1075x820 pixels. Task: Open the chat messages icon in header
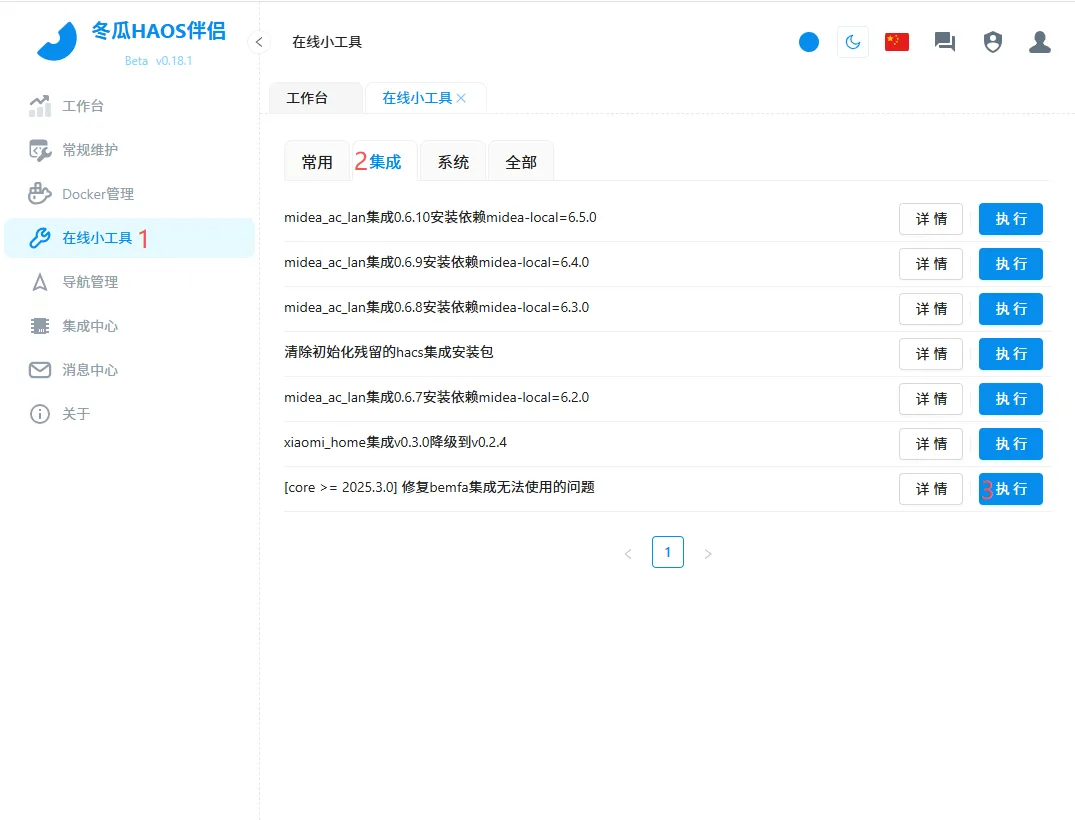(945, 42)
